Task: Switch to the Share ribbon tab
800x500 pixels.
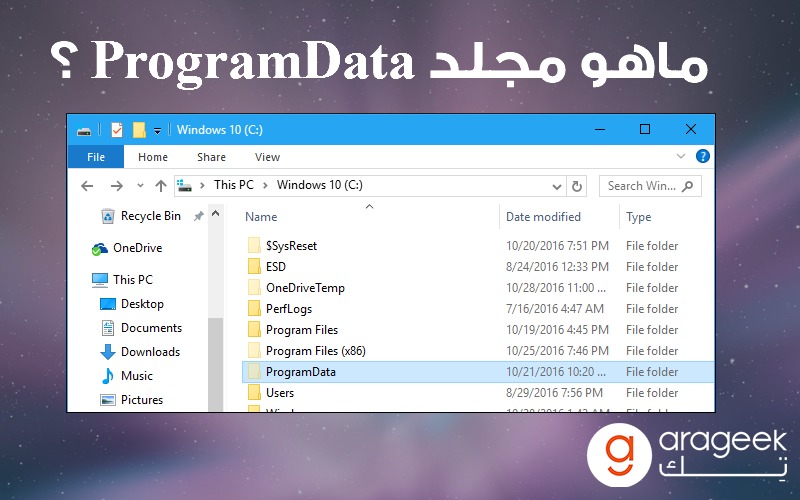Action: click(211, 157)
